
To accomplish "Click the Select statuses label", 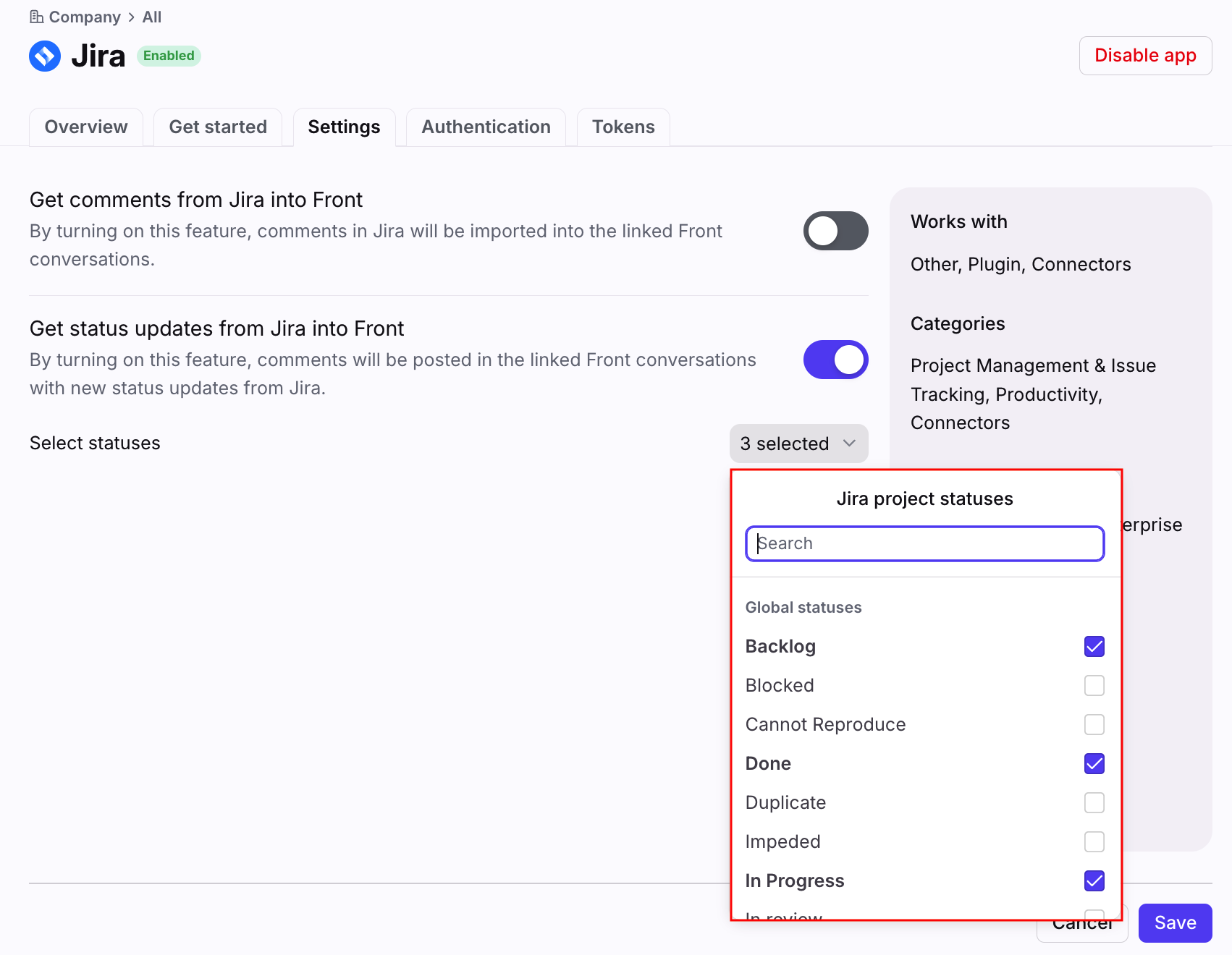I will tap(95, 443).
